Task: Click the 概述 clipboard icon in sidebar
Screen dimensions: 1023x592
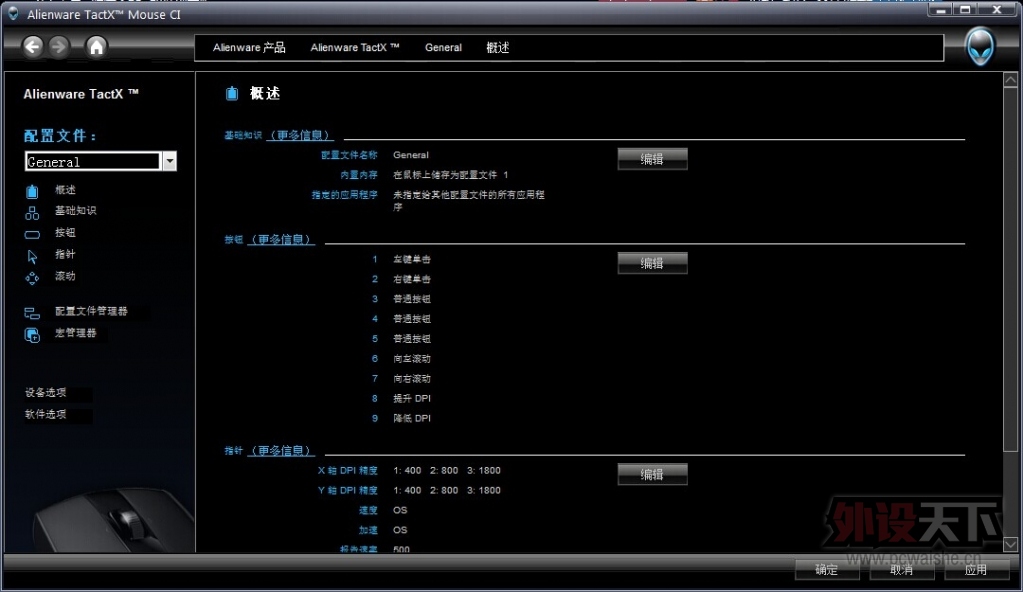Action: 32,191
